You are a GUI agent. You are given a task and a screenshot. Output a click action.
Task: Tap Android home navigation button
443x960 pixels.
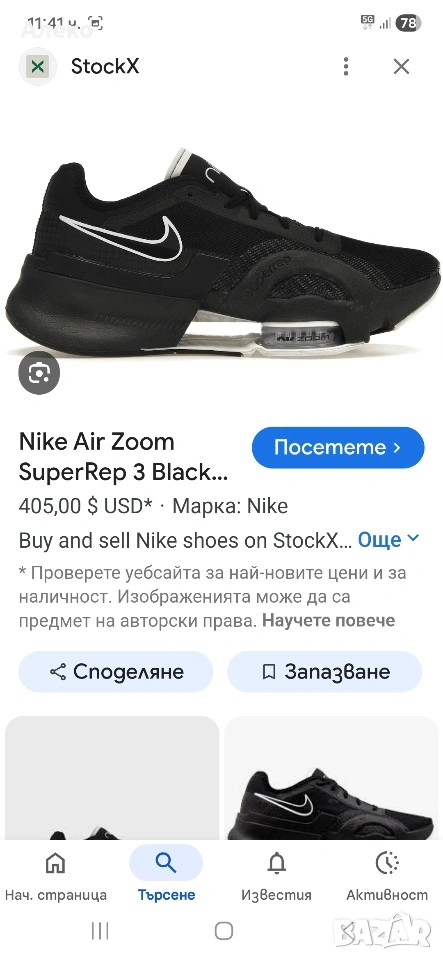tap(224, 931)
